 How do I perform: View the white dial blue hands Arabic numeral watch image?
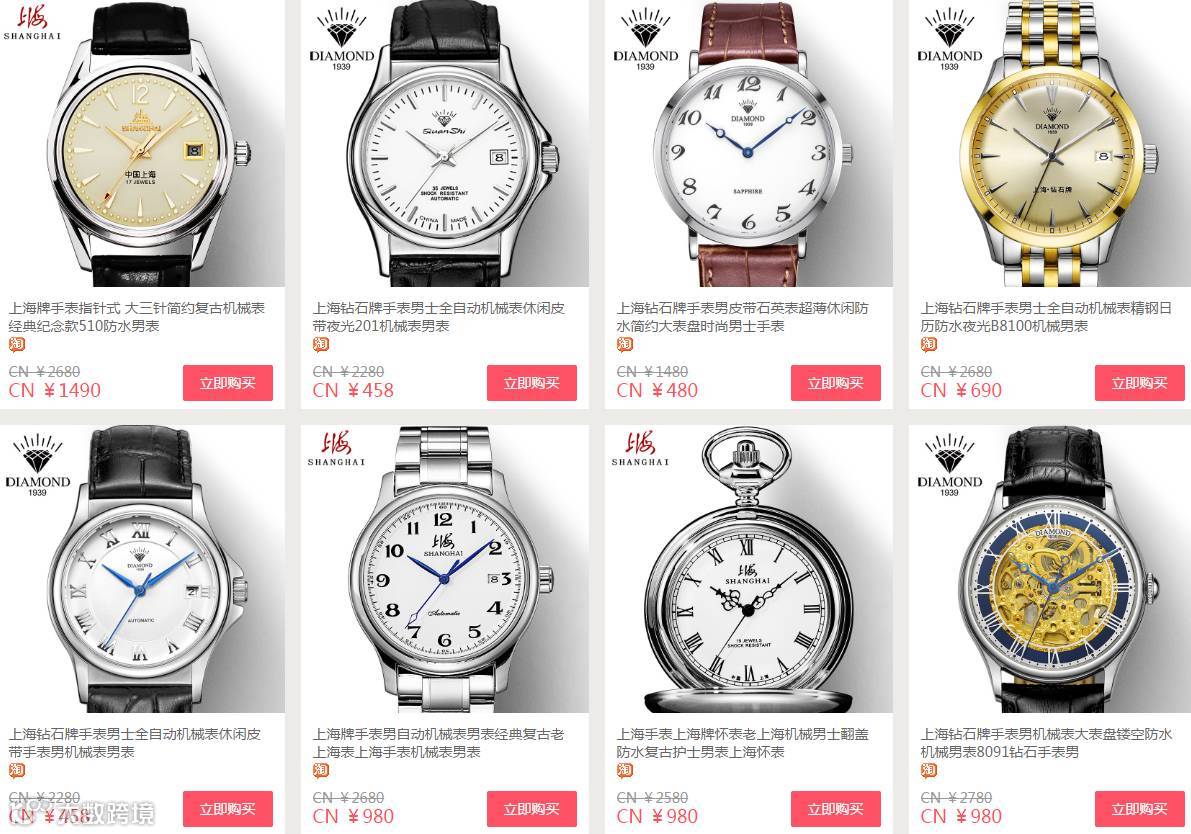pos(748,144)
